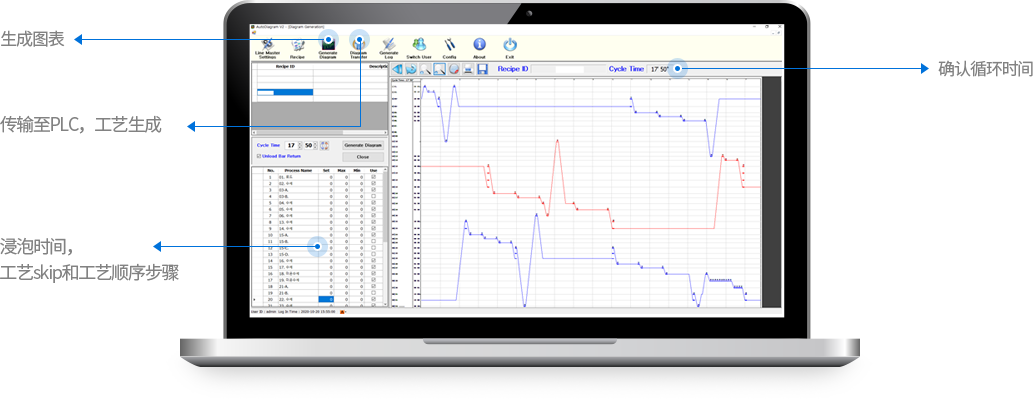The height and width of the screenshot is (403, 1035).
Task: Toggle Use checkbox for process row 4
Action: coord(374,197)
